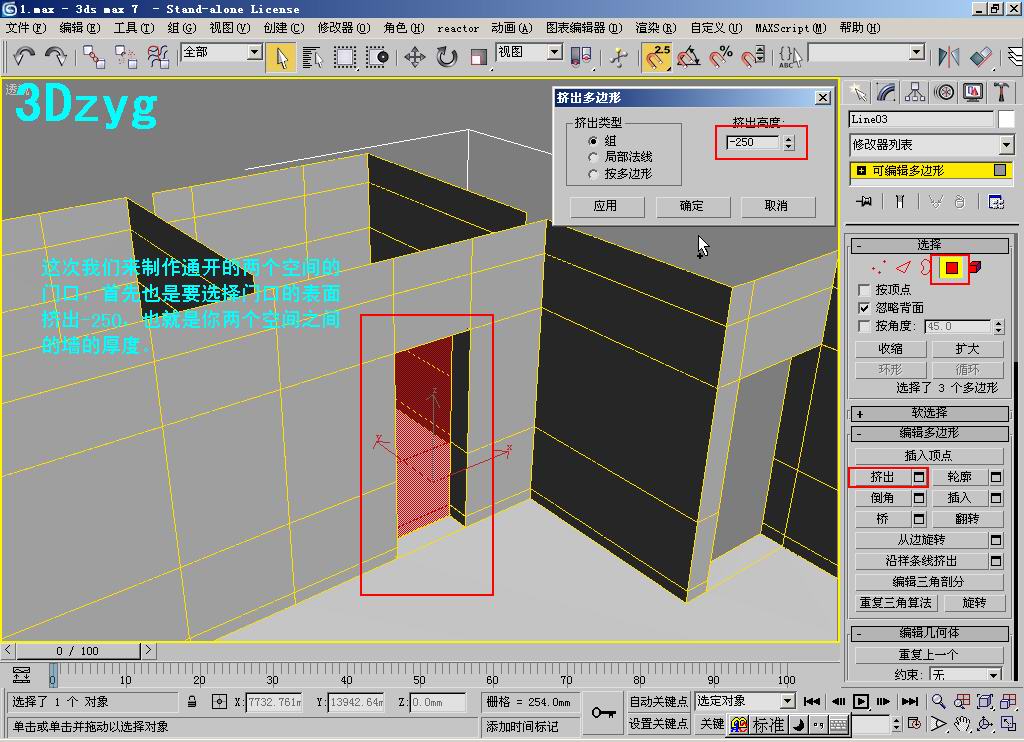Open the 修改器 menu
Viewport: 1024px width, 742px height.
tap(344, 28)
